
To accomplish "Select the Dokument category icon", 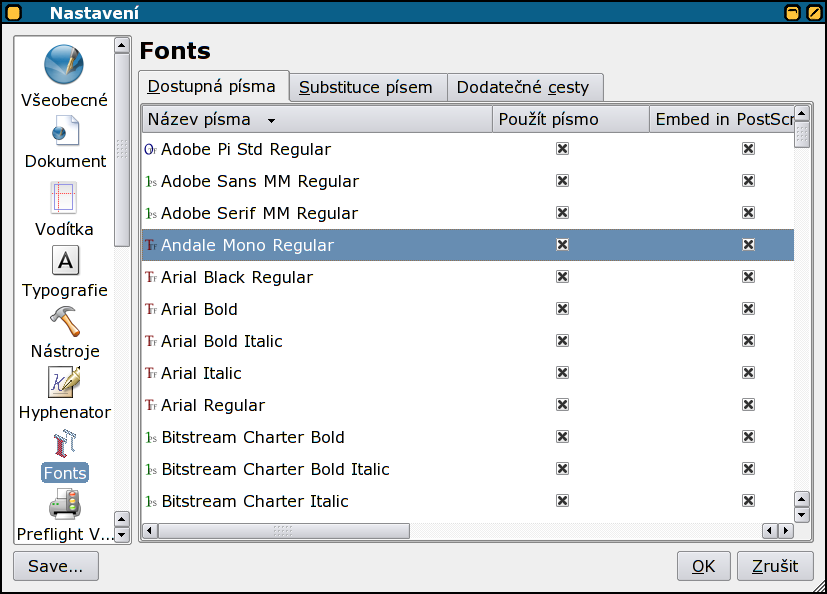I will coord(65,131).
